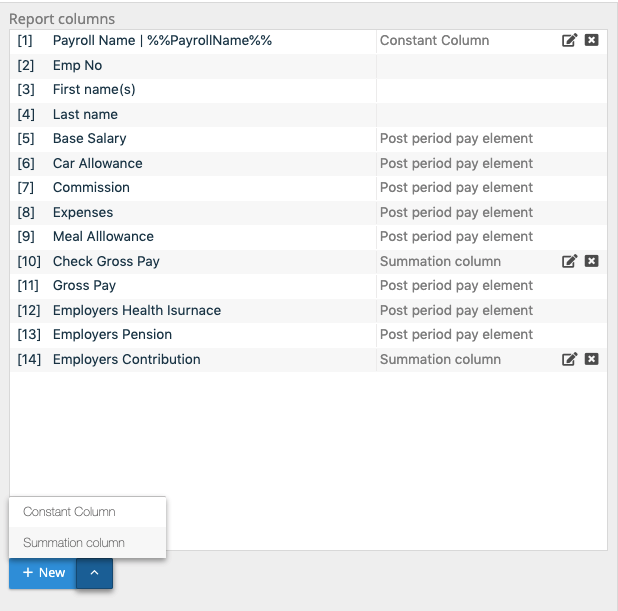This screenshot has width=618, height=611.
Task: Edit the Check Gross Pay summation column
Action: (x=569, y=262)
